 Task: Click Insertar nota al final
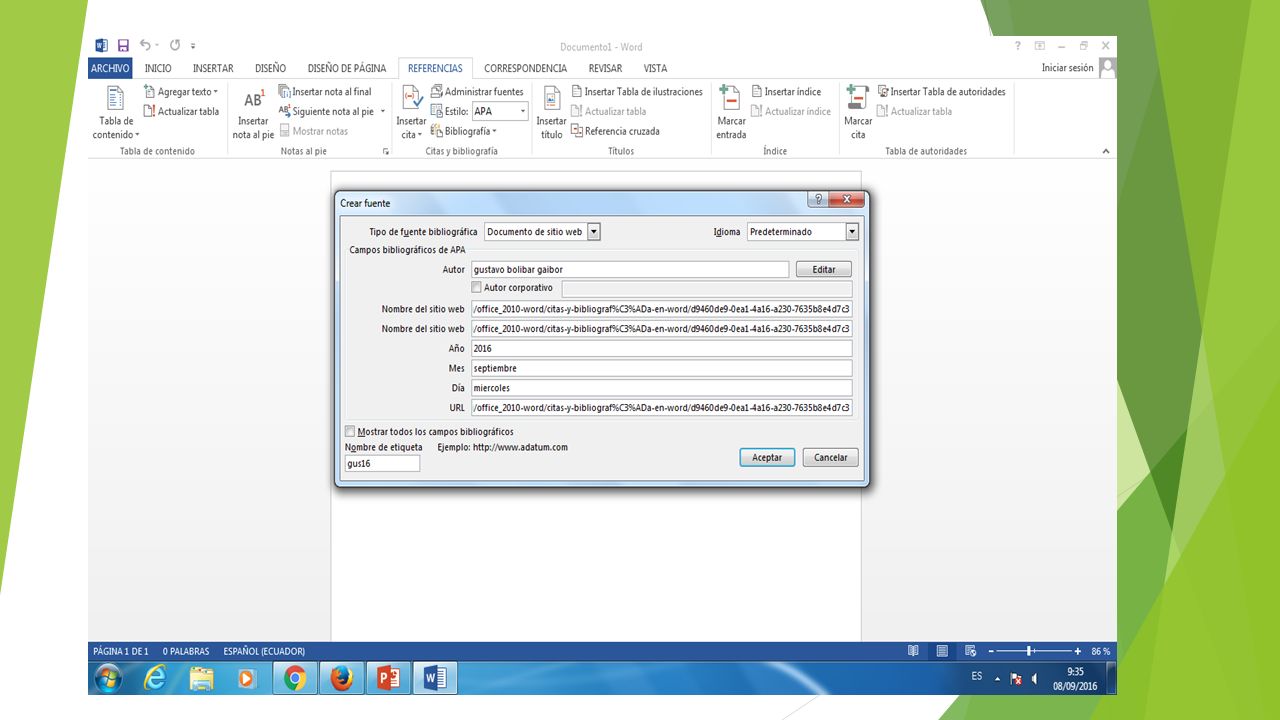325,92
